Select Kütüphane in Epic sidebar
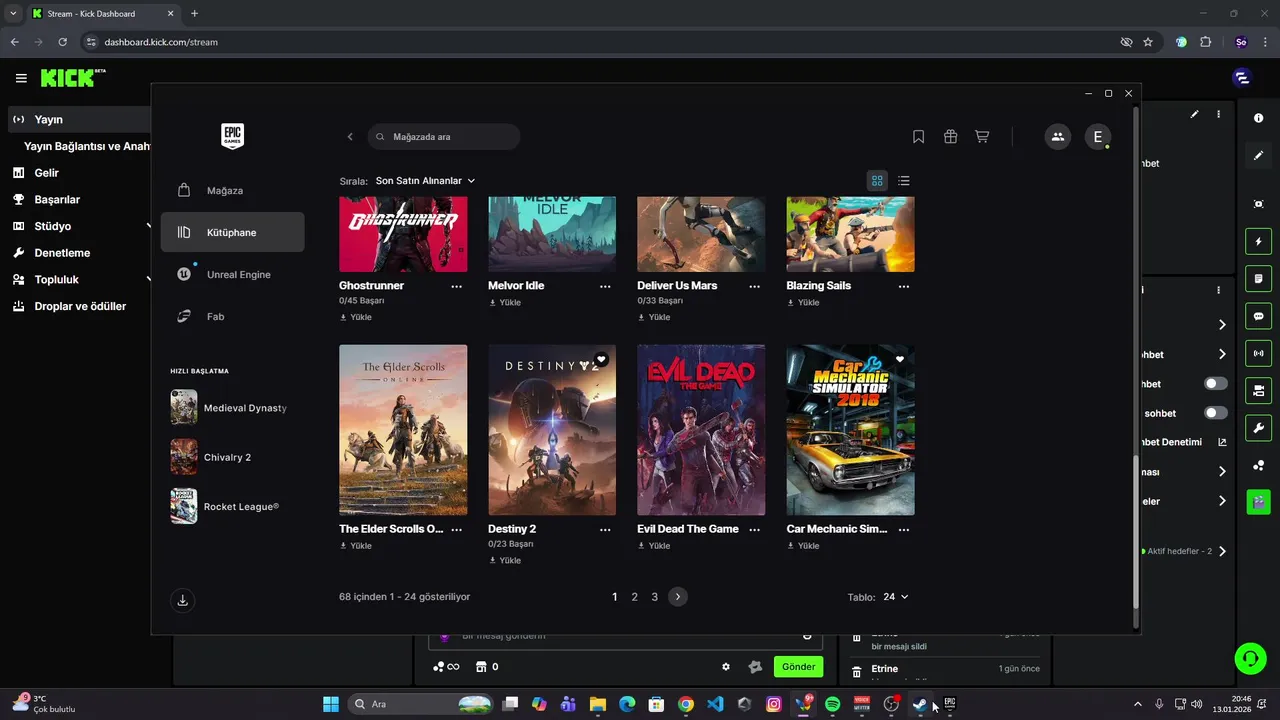The height and width of the screenshot is (720, 1280). pyautogui.click(x=232, y=232)
